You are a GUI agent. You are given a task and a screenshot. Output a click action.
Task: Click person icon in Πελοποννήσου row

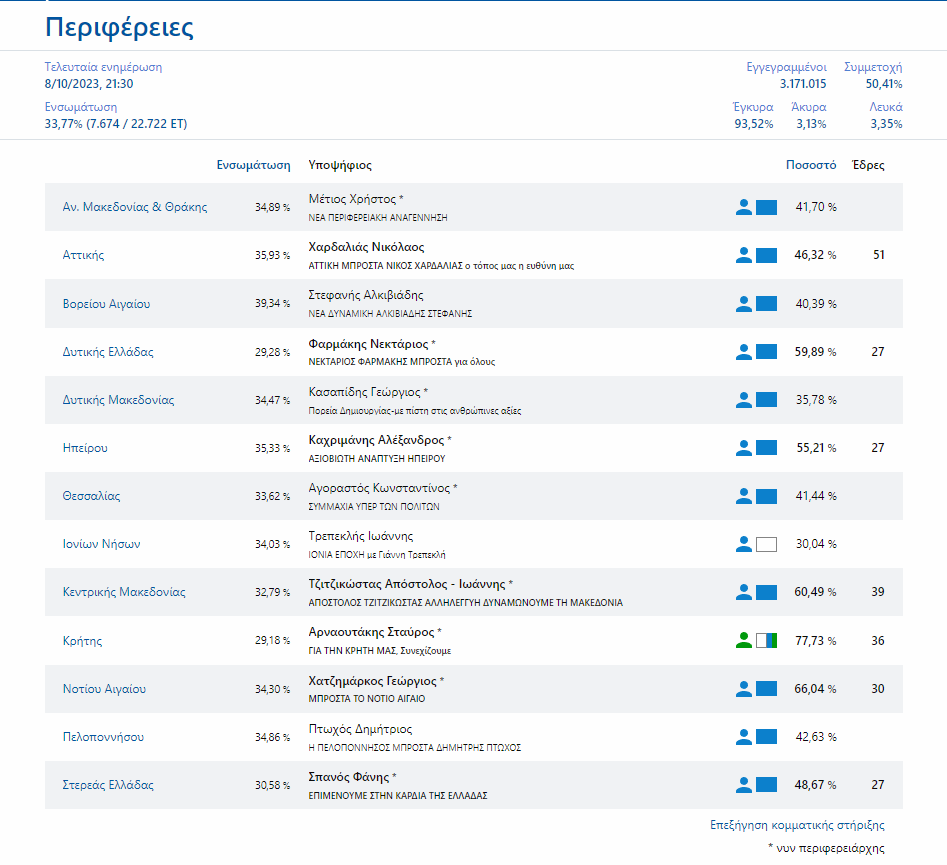(743, 737)
